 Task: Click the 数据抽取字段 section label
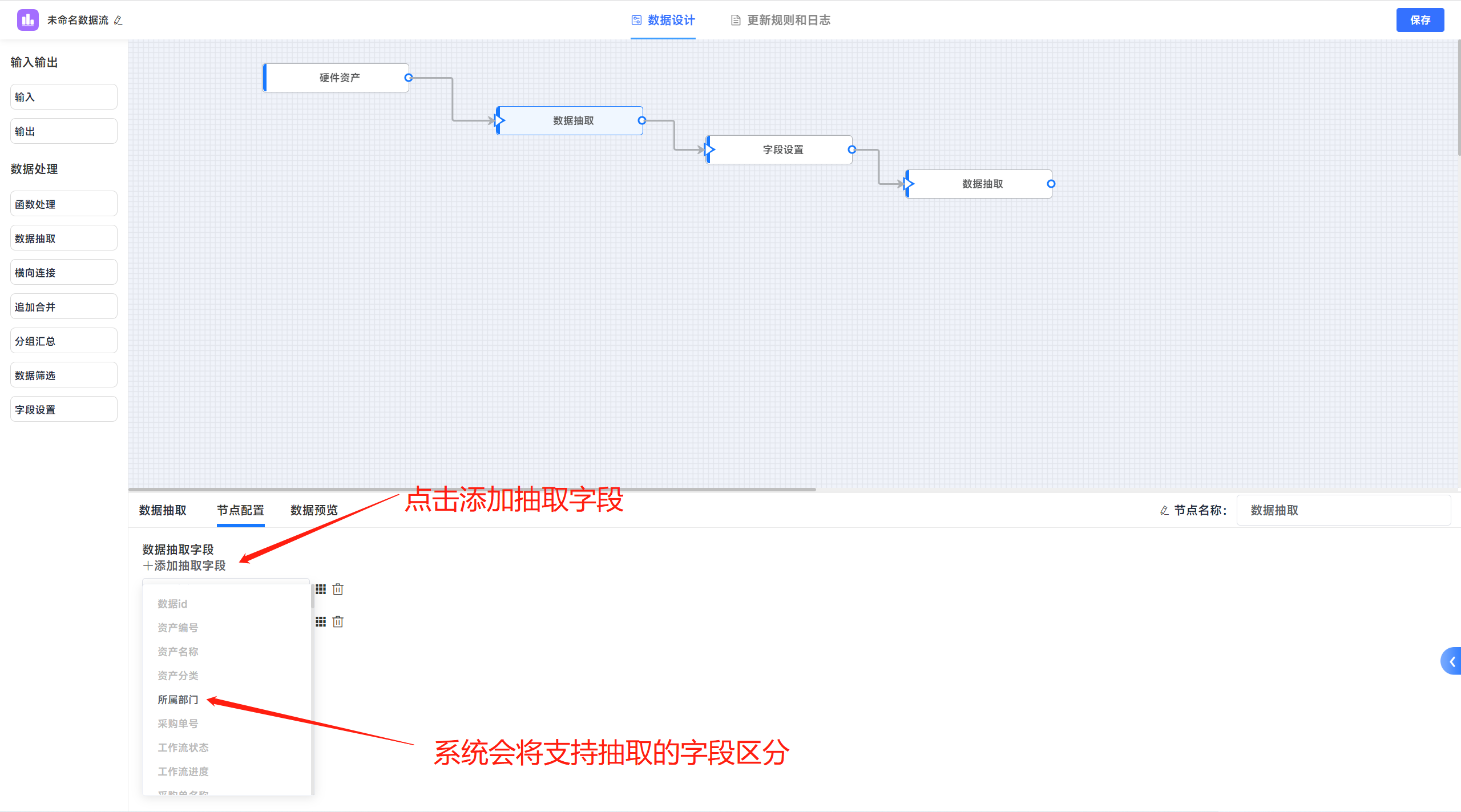pos(178,550)
